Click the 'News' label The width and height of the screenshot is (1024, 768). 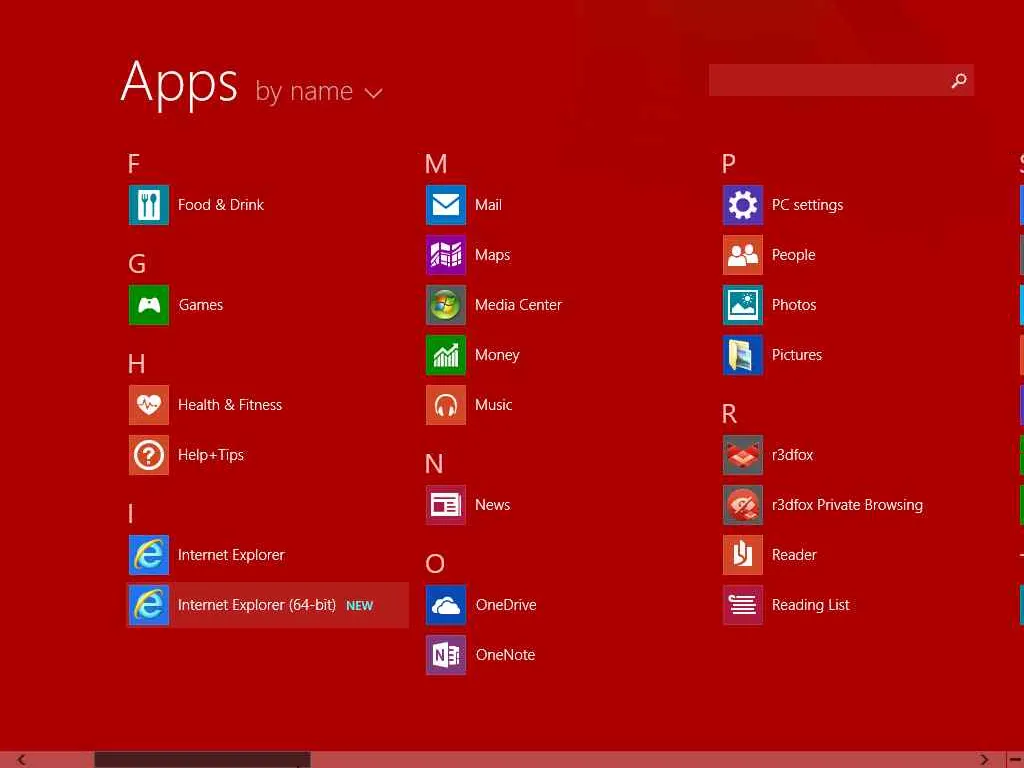pos(492,505)
